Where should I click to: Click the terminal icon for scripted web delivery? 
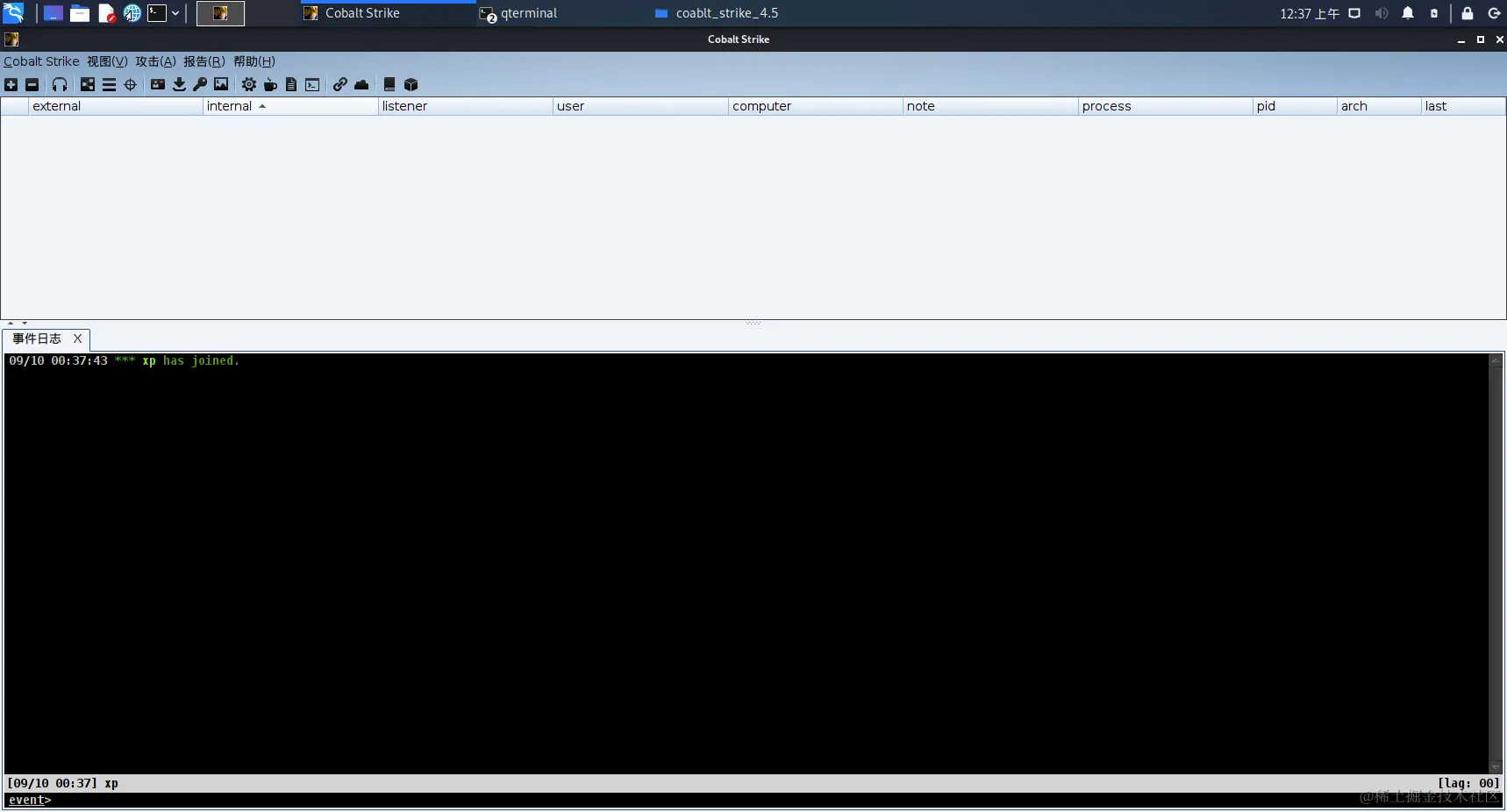(312, 84)
